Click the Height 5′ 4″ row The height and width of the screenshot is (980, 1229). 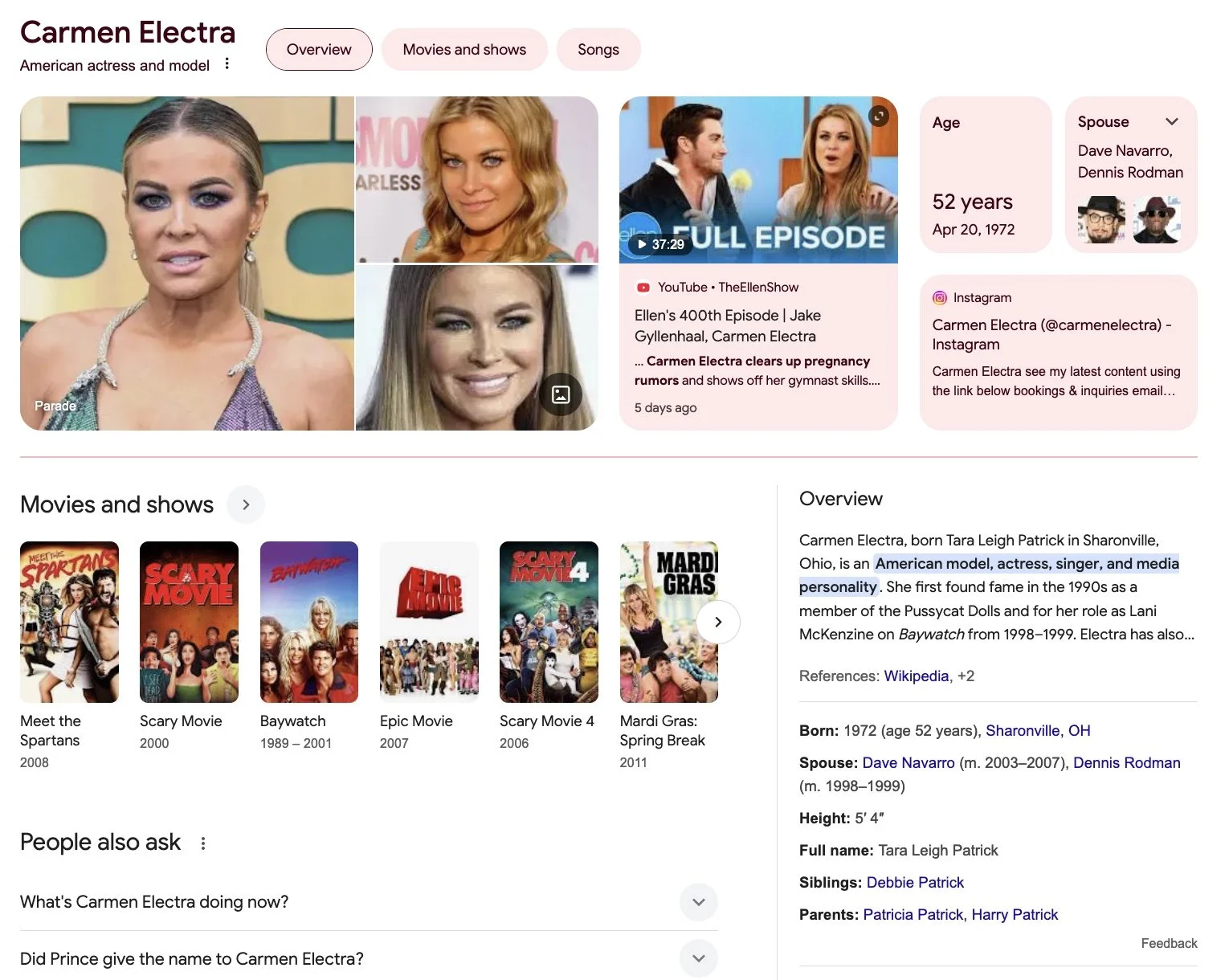[842, 819]
